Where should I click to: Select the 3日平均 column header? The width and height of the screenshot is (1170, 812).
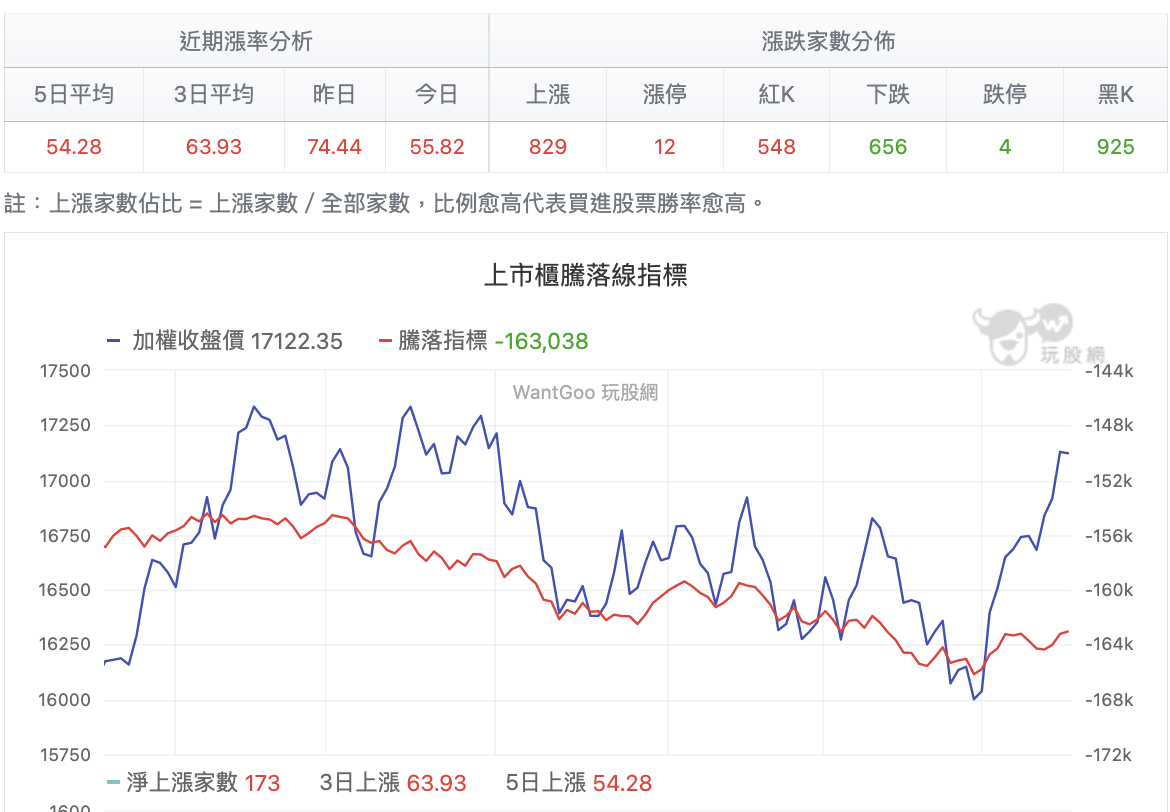214,94
